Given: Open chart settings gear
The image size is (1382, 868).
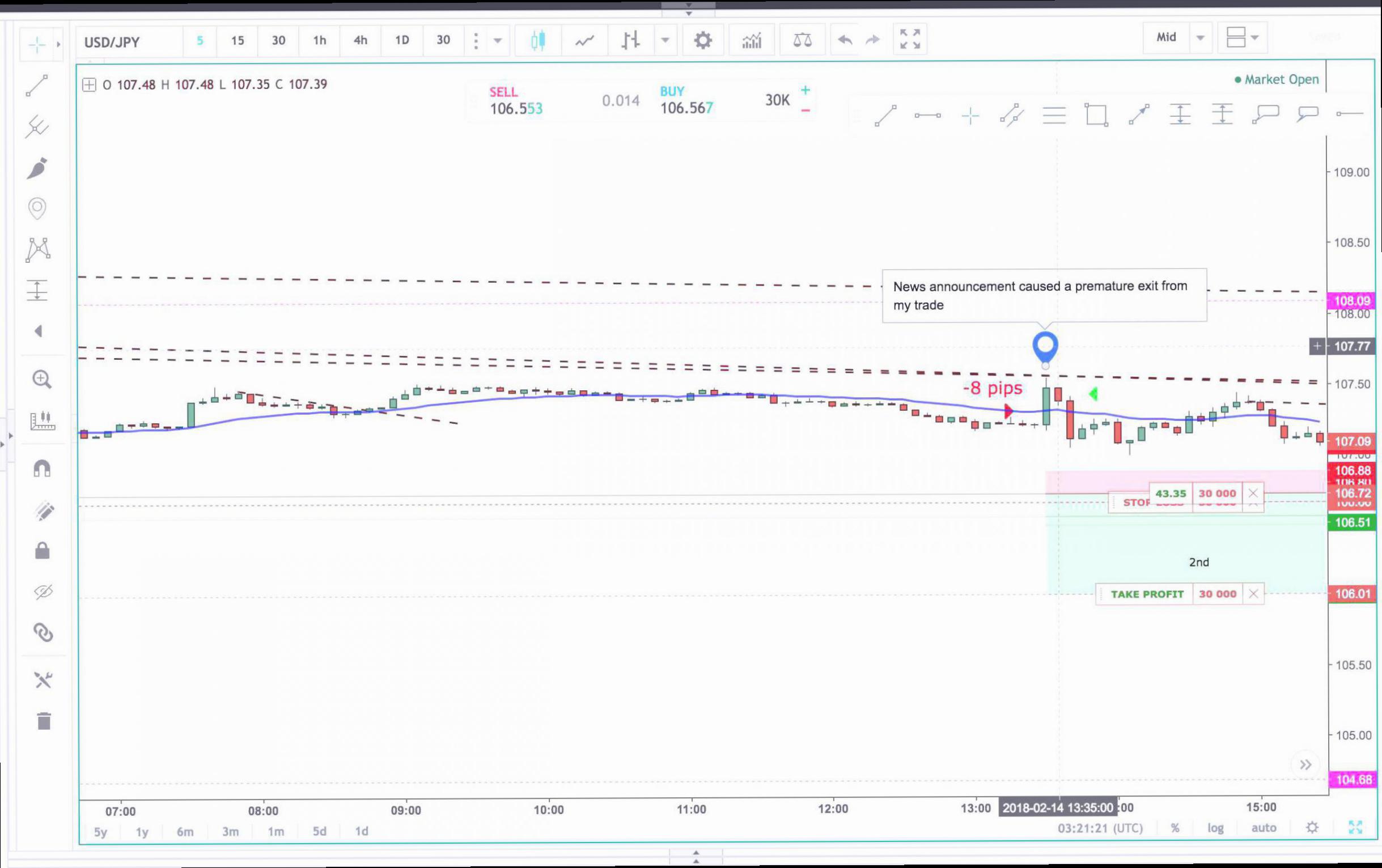Looking at the screenshot, I should point(702,40).
